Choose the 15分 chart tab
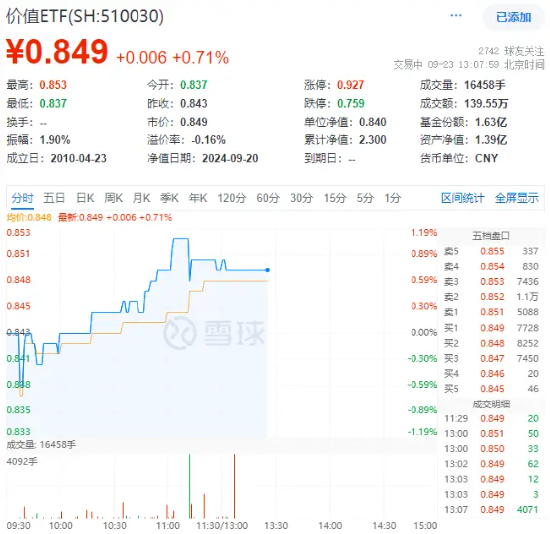The height and width of the screenshot is (534, 550). point(335,198)
